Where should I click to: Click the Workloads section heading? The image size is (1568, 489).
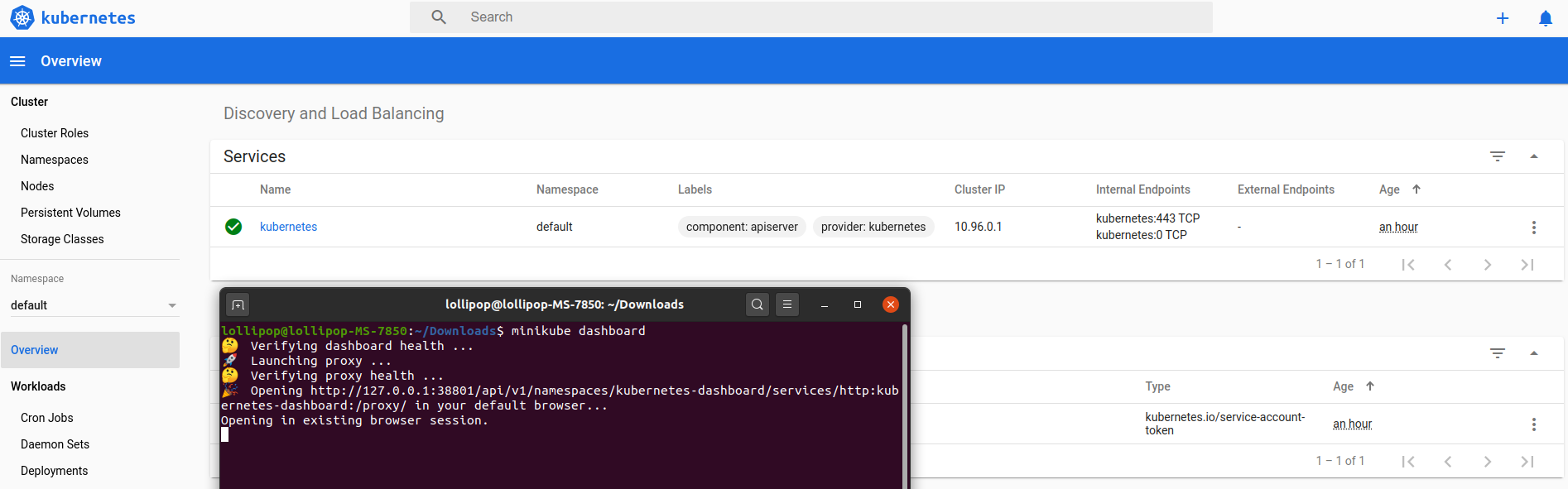(38, 386)
